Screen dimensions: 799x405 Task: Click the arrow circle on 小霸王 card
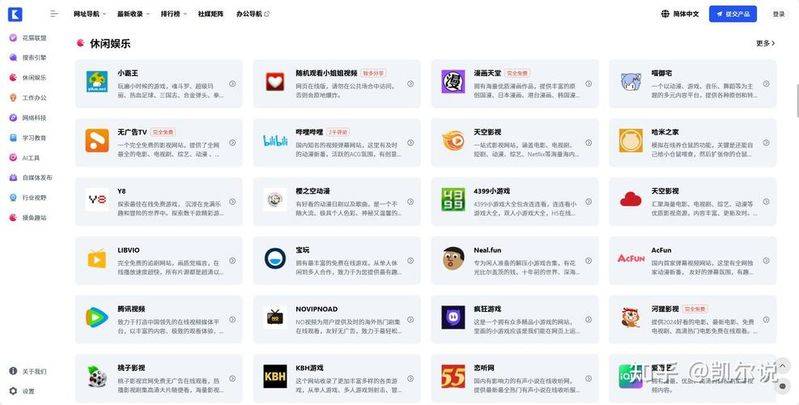pyautogui.click(x=232, y=84)
